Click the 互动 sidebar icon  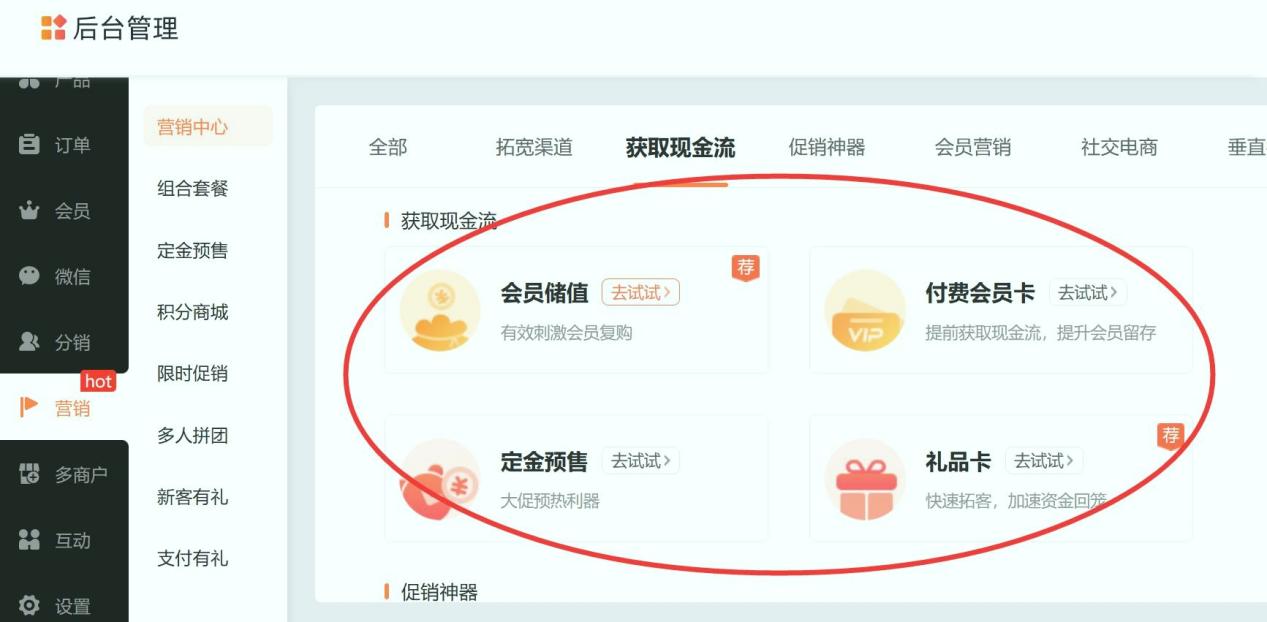30,540
